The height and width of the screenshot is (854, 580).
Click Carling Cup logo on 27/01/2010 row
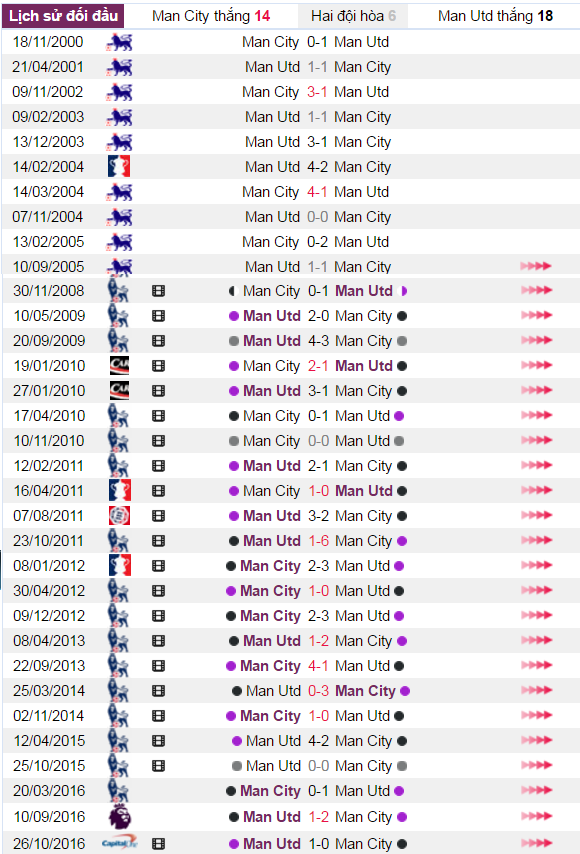119,391
